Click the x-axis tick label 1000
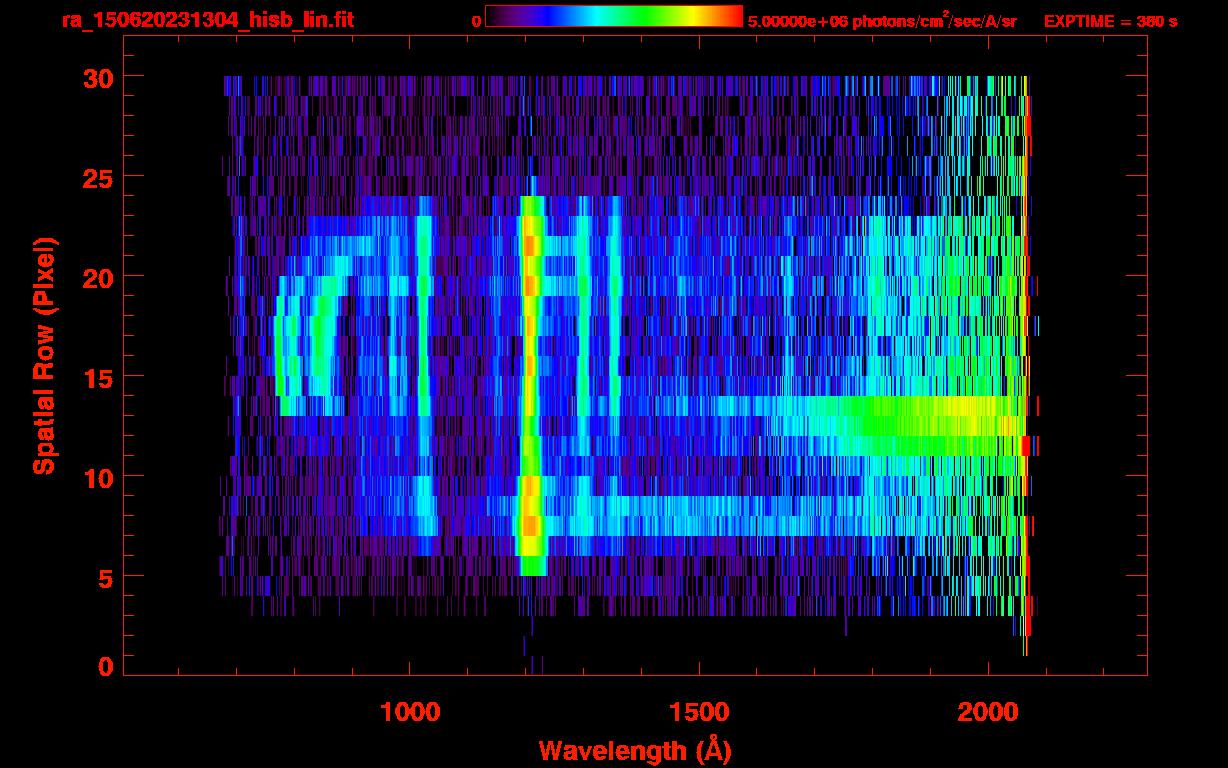 point(410,712)
